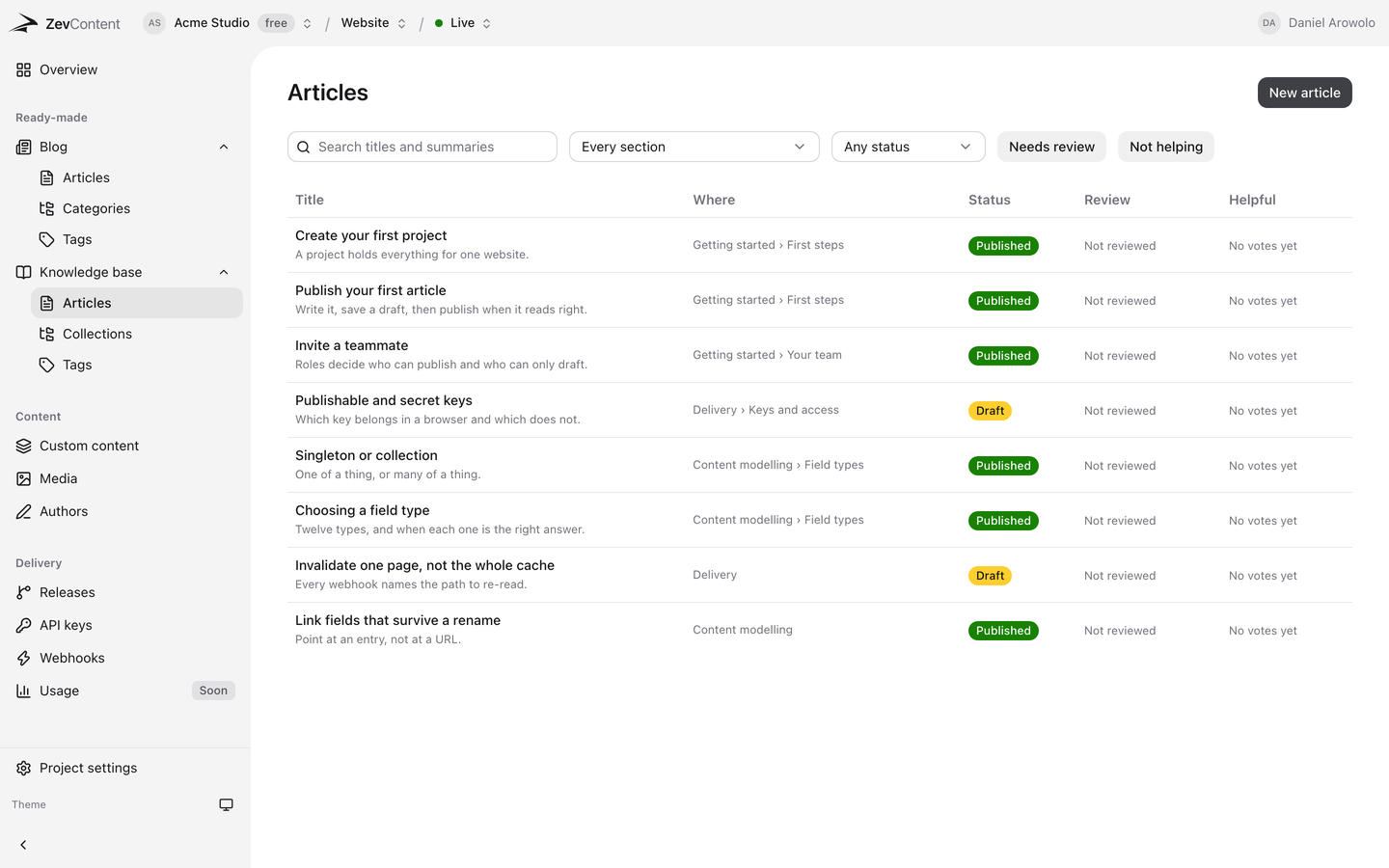Image resolution: width=1389 pixels, height=868 pixels.
Task: Go to Custom content
Action: [x=125, y=446]
